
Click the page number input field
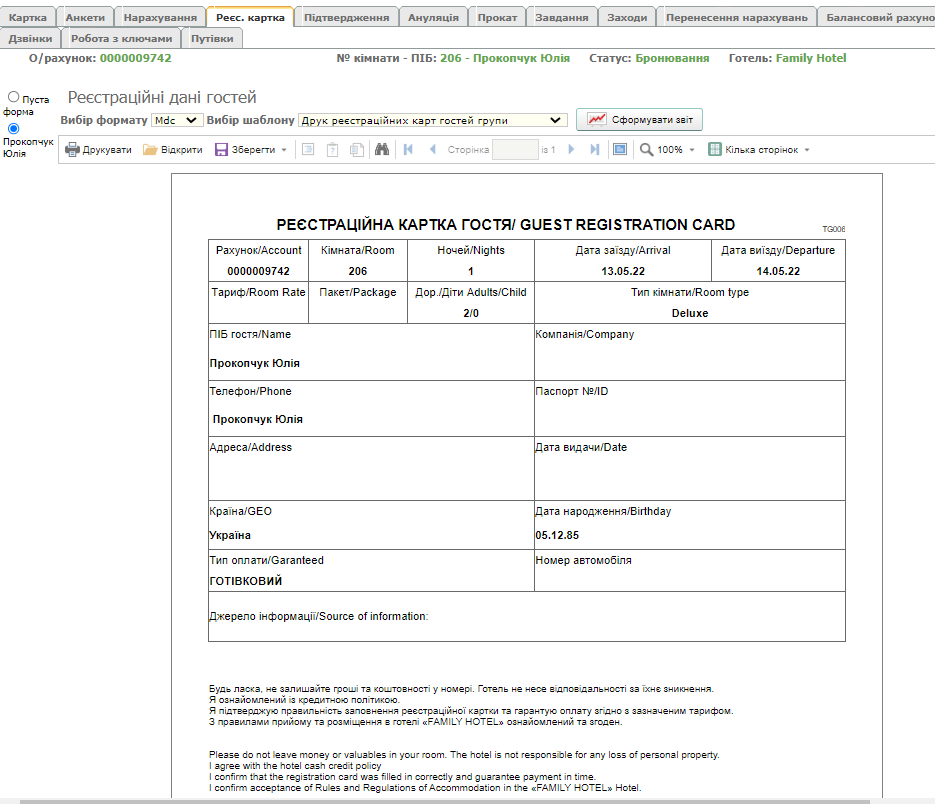point(515,150)
